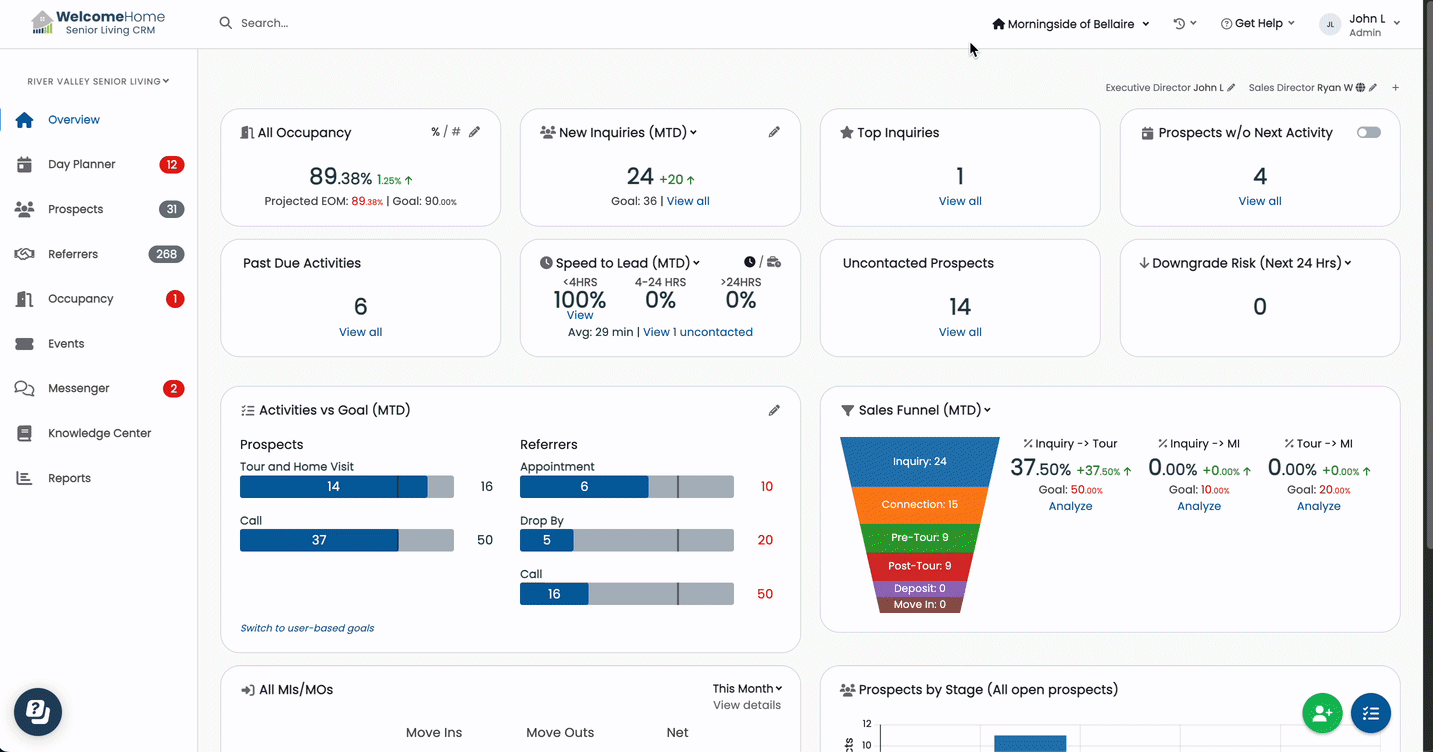The image size is (1433, 752).
Task: Edit the New Inquiries card
Action: point(774,132)
